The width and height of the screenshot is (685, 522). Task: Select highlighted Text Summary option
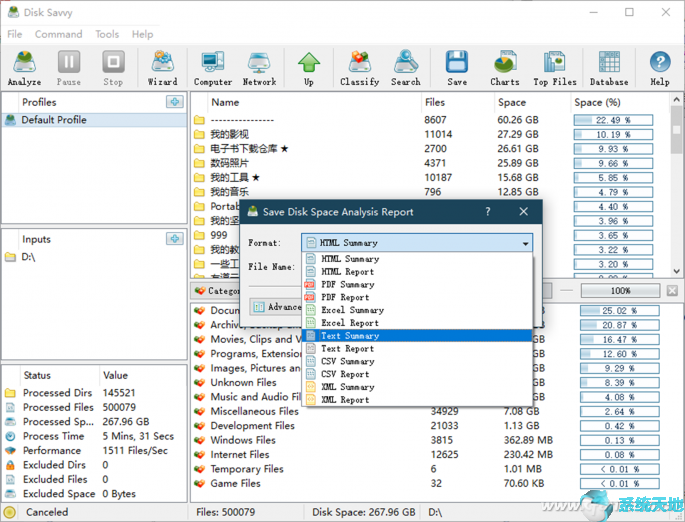419,335
